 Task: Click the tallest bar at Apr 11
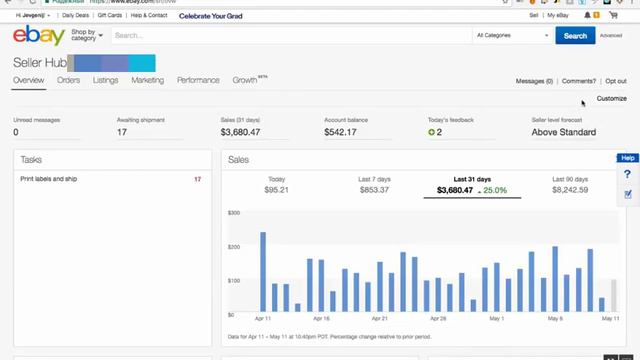coord(263,272)
